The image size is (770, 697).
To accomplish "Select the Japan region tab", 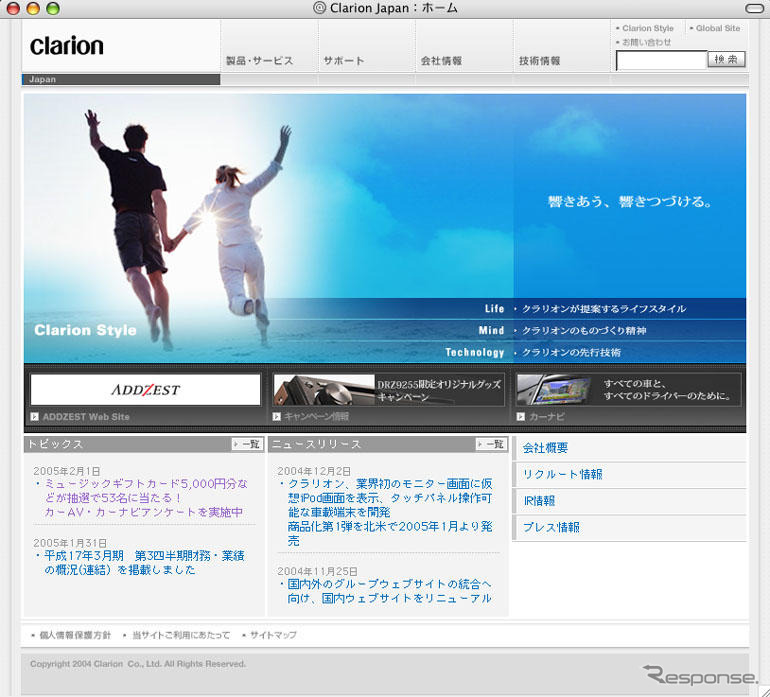I will 121,79.
